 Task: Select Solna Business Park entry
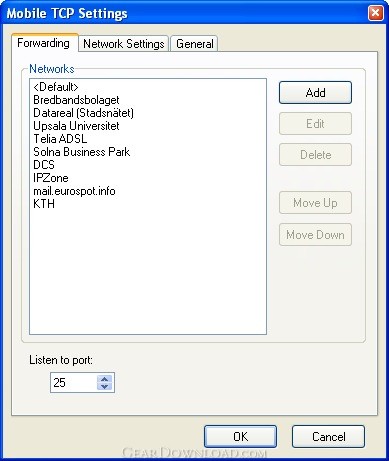pyautogui.click(x=82, y=152)
